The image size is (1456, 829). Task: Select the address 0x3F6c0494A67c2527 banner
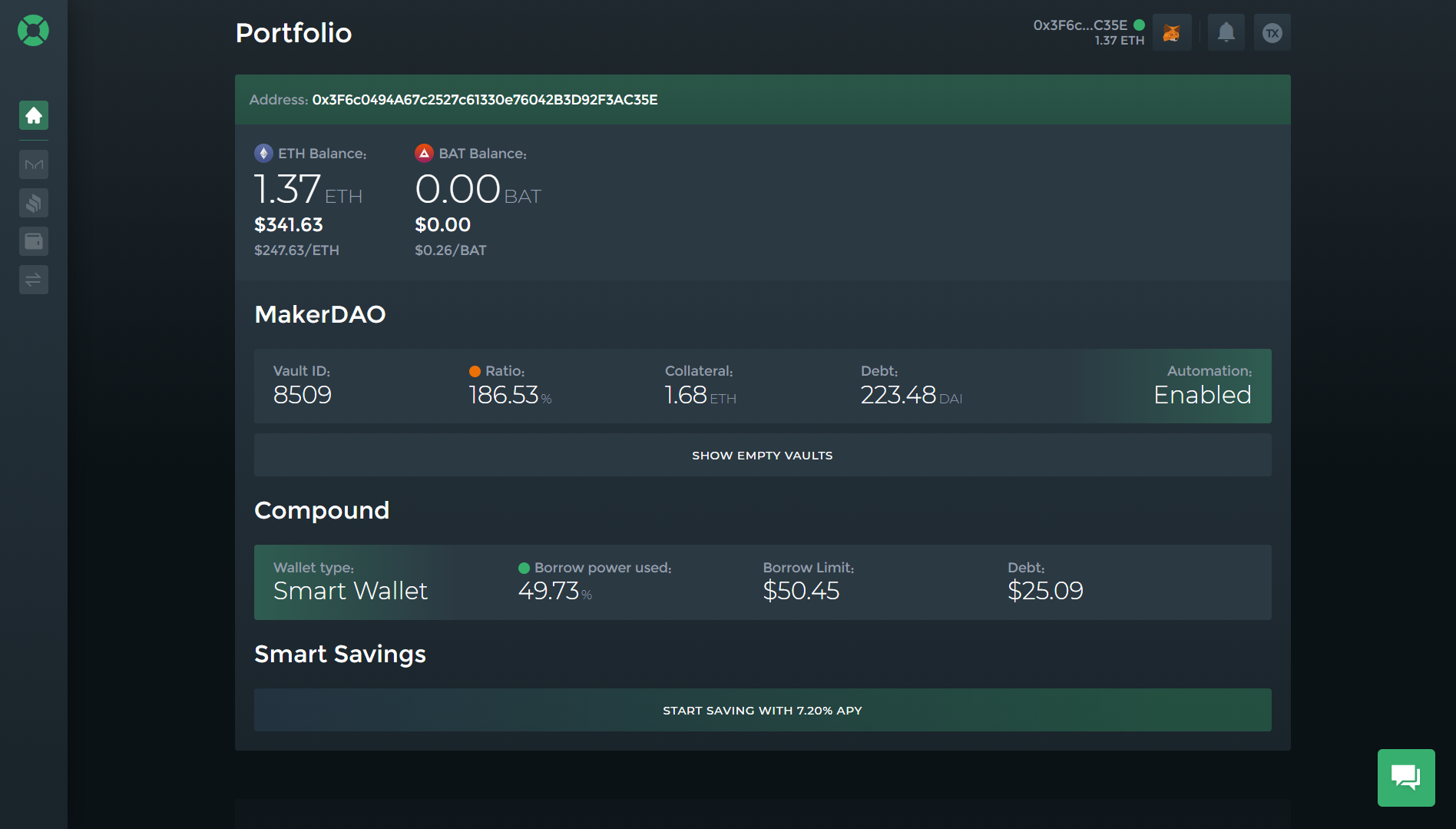point(762,100)
